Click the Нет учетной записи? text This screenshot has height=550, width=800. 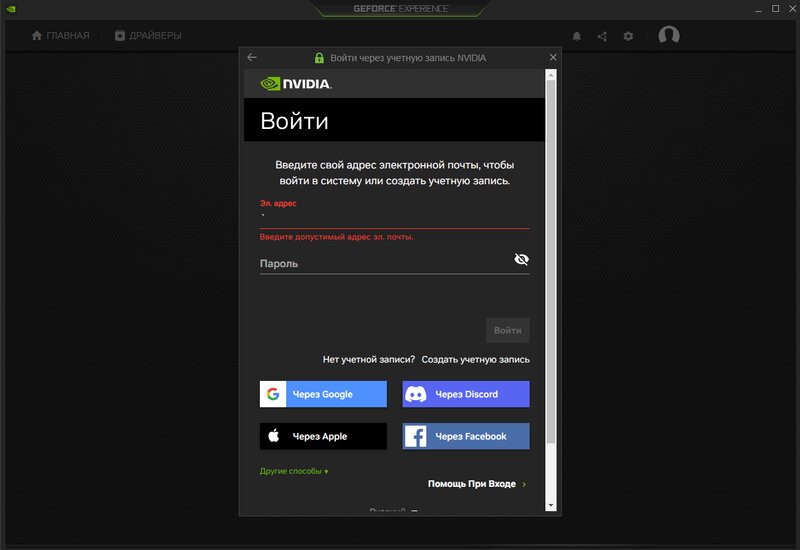point(368,360)
